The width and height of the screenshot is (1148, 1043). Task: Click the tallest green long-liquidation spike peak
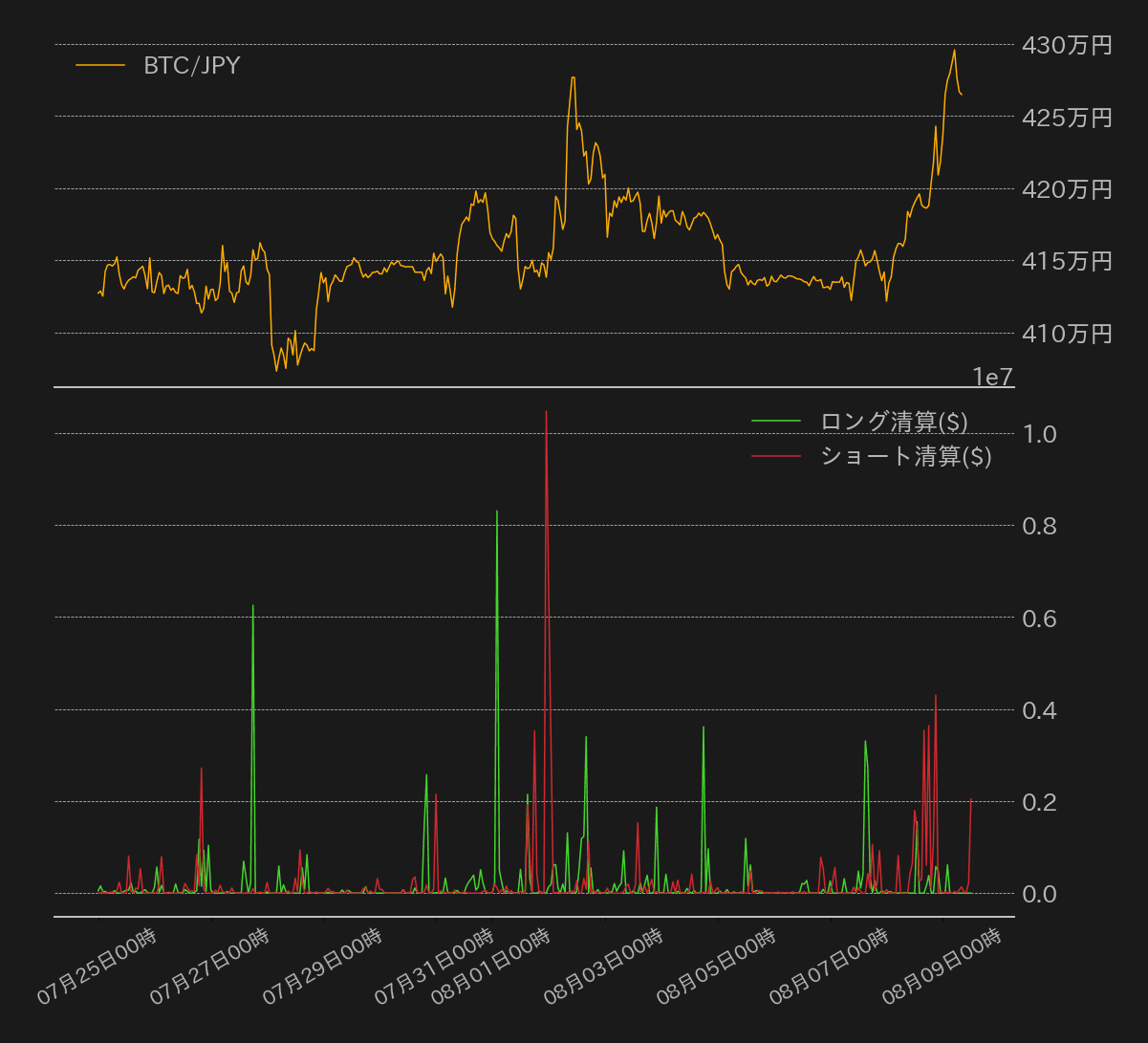497,511
